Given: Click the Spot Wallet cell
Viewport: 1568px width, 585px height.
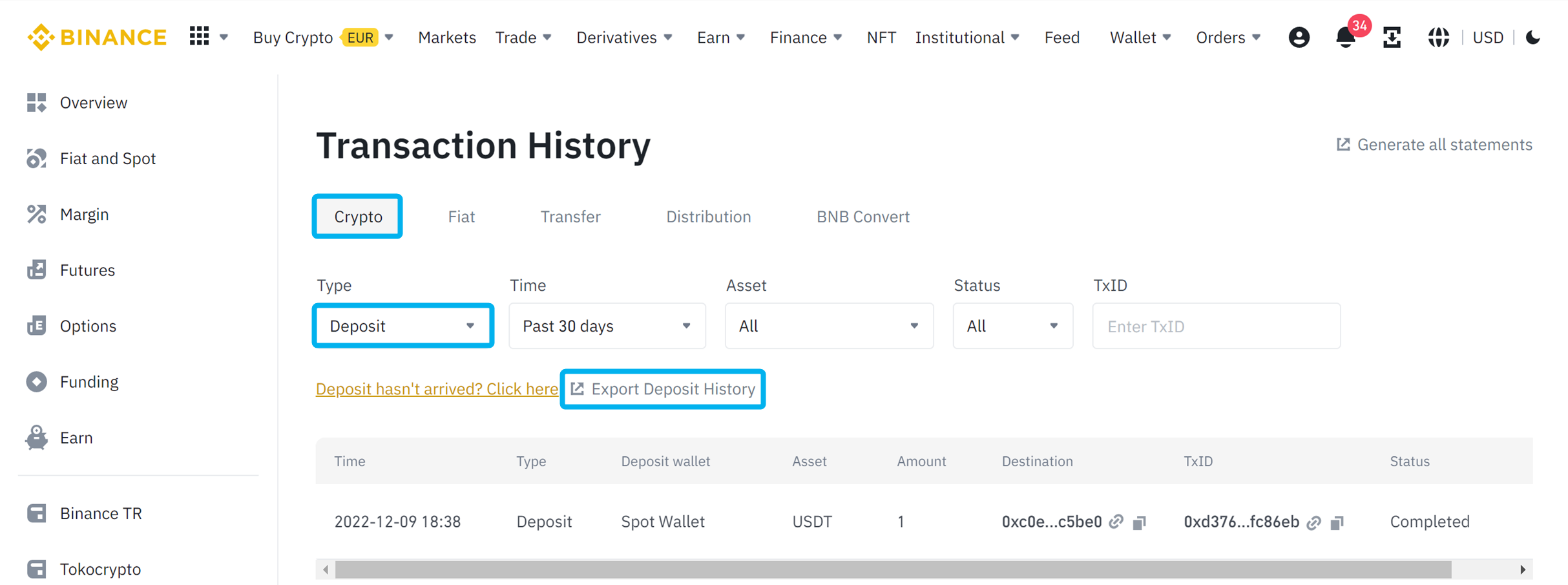Looking at the screenshot, I should pyautogui.click(x=662, y=522).
